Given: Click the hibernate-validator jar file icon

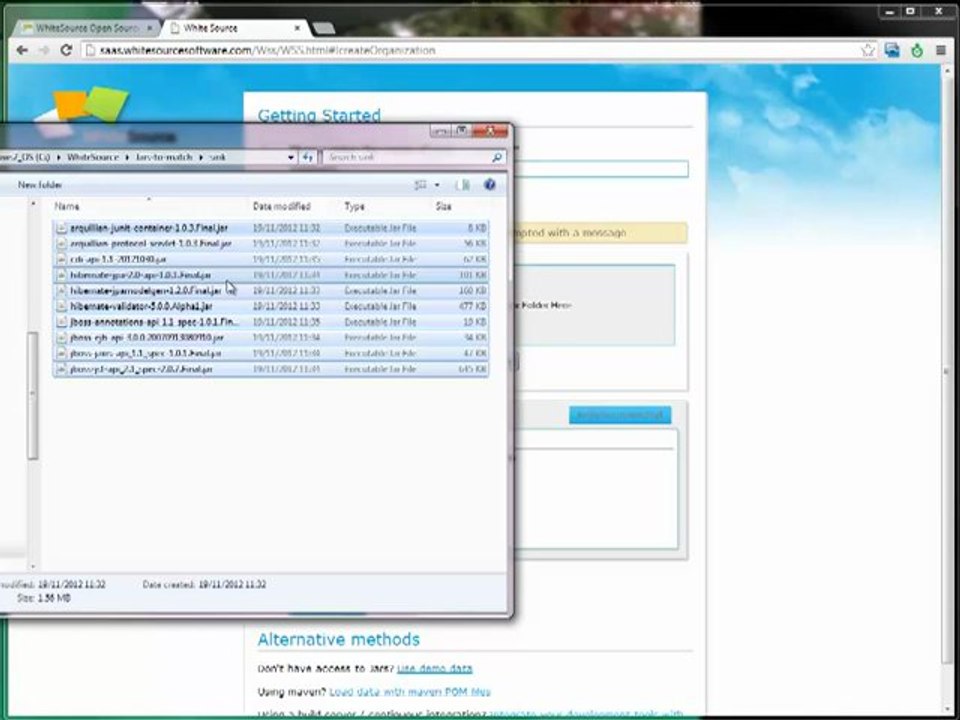Looking at the screenshot, I should [x=61, y=306].
